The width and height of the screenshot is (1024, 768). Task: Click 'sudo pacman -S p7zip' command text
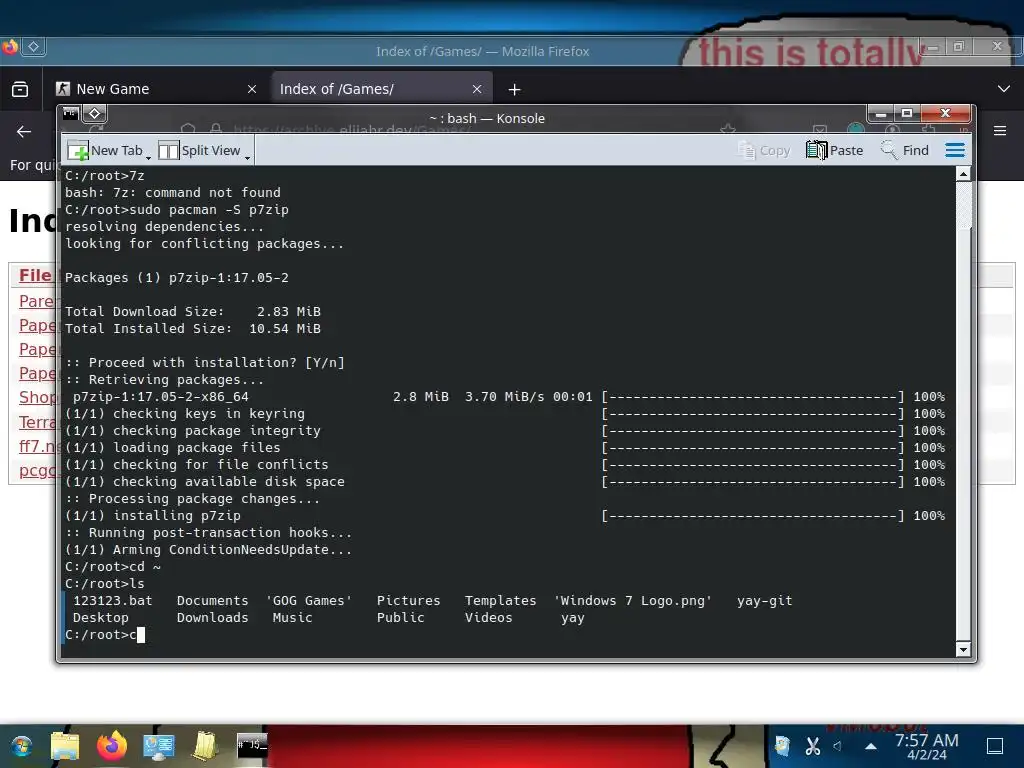(208, 210)
